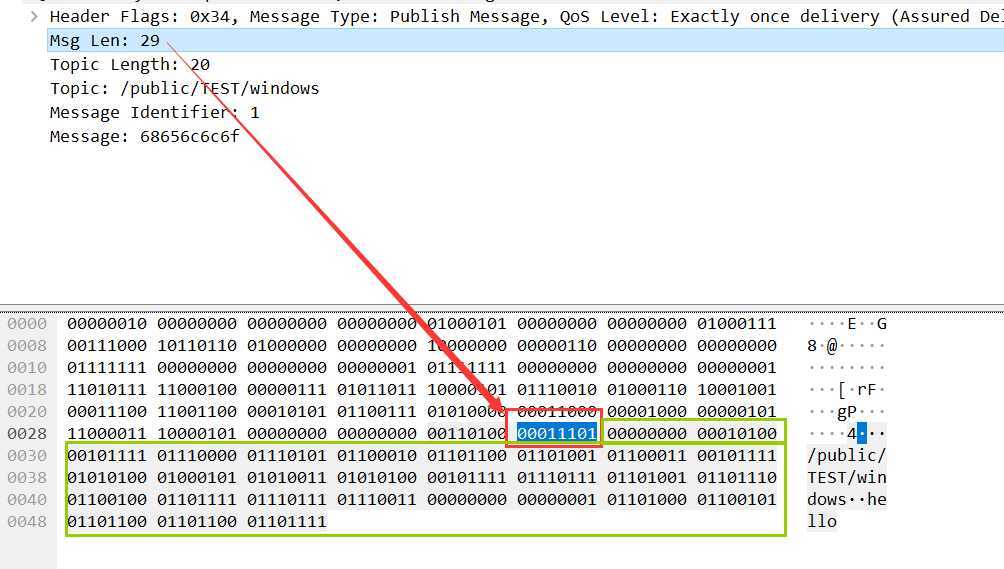Click byte 11001100 in row 0020
The height and width of the screenshot is (569, 1004).
click(x=197, y=412)
